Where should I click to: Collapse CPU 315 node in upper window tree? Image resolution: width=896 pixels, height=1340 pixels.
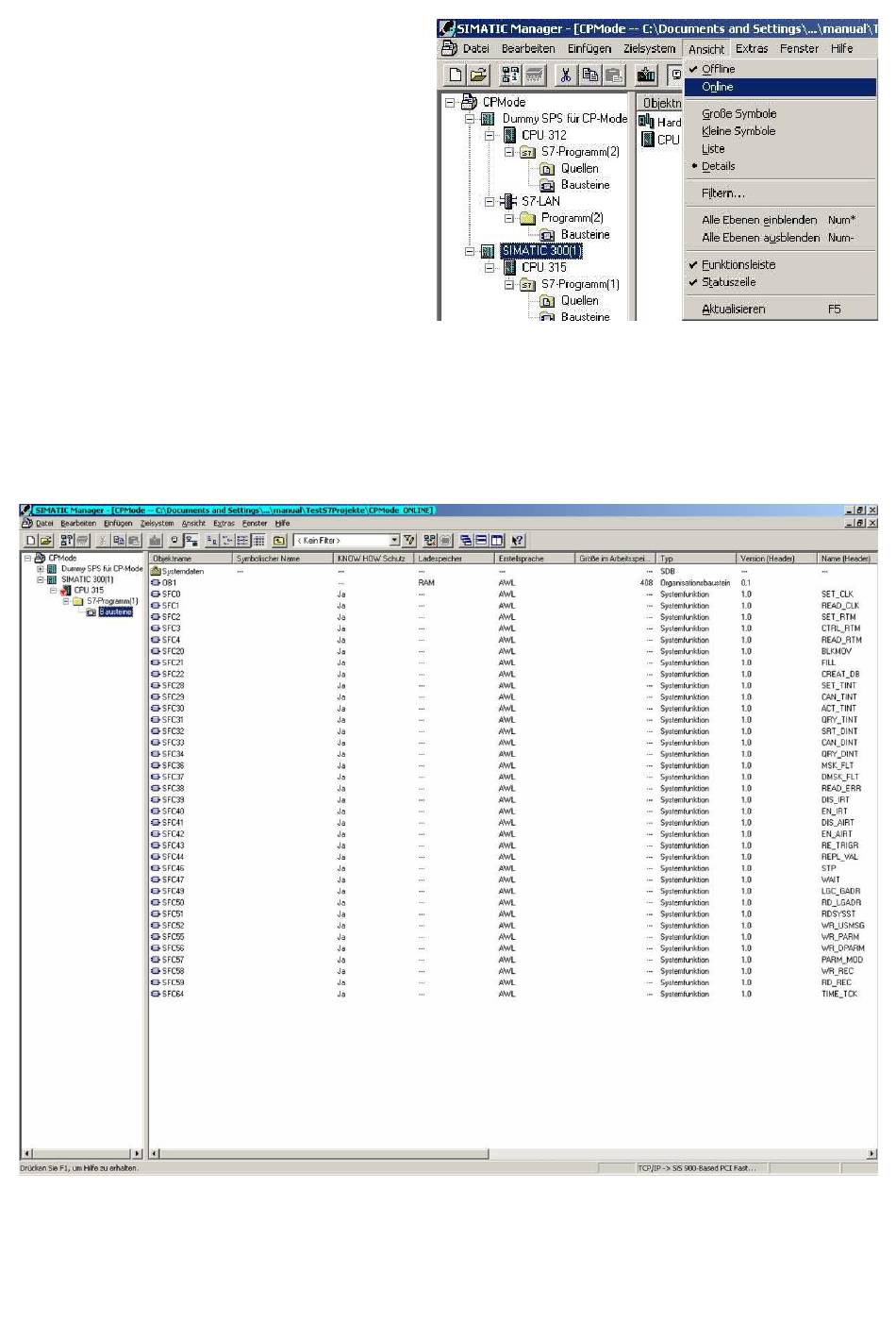489,267
